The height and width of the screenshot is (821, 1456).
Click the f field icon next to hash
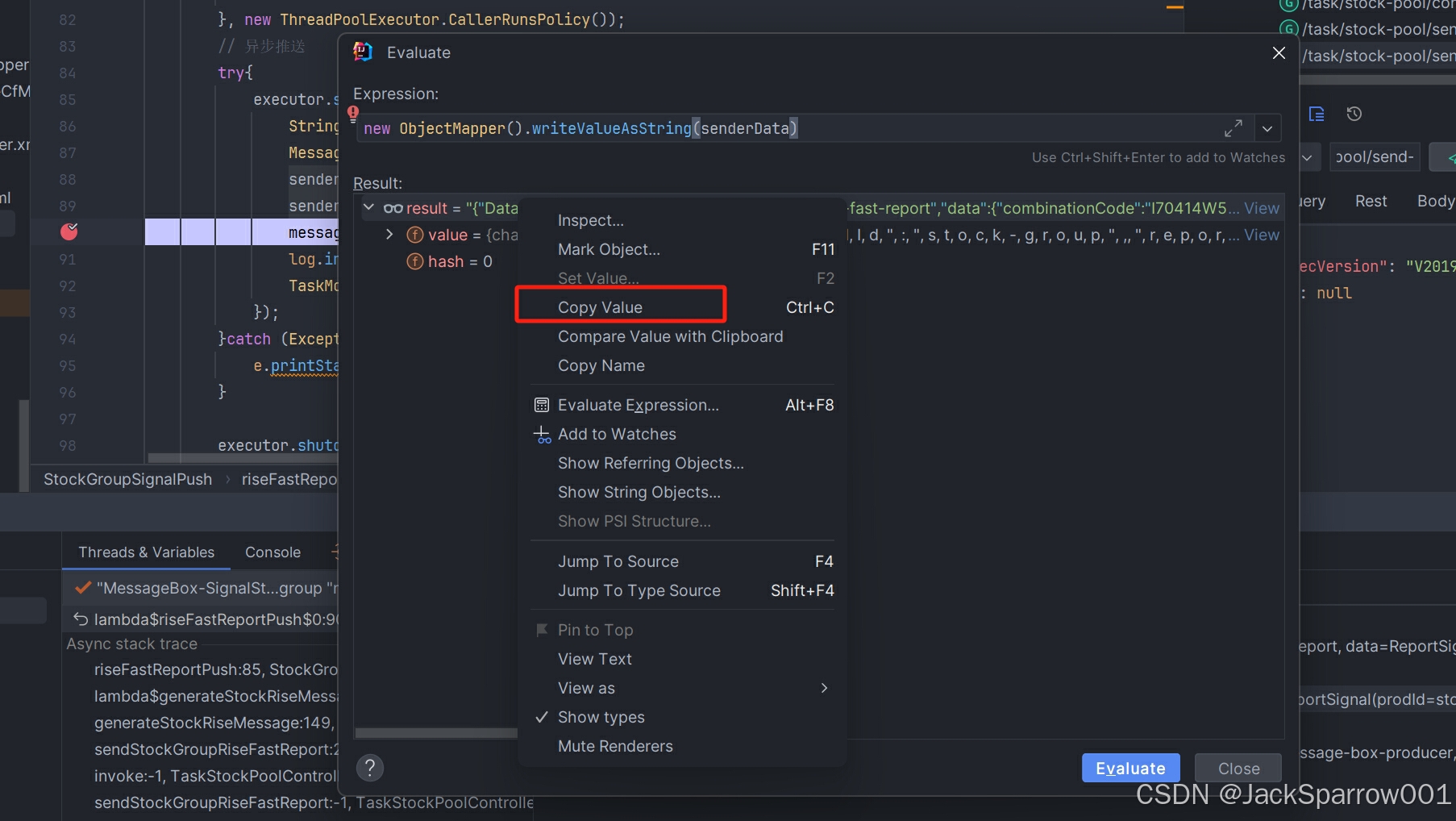(x=414, y=261)
